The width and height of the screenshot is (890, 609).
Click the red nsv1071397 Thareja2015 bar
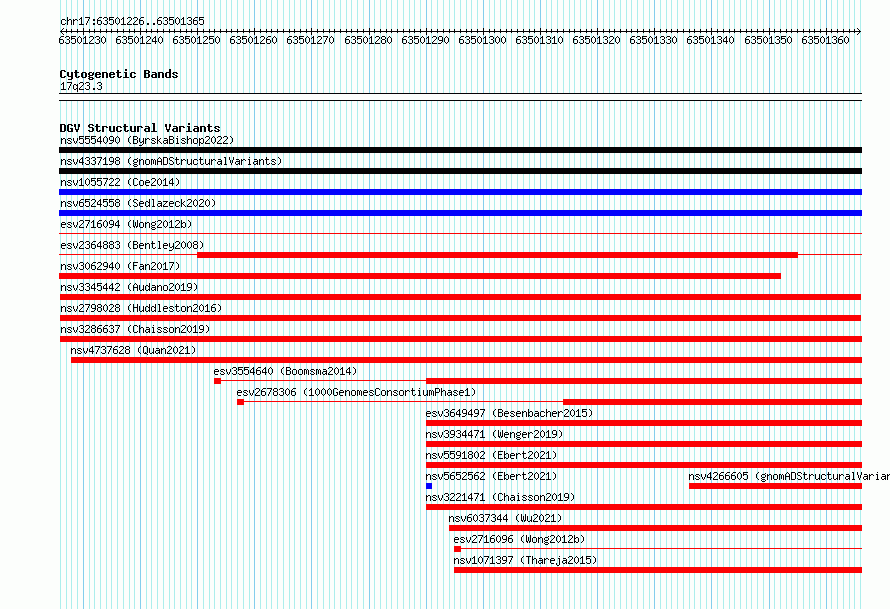coord(658,570)
